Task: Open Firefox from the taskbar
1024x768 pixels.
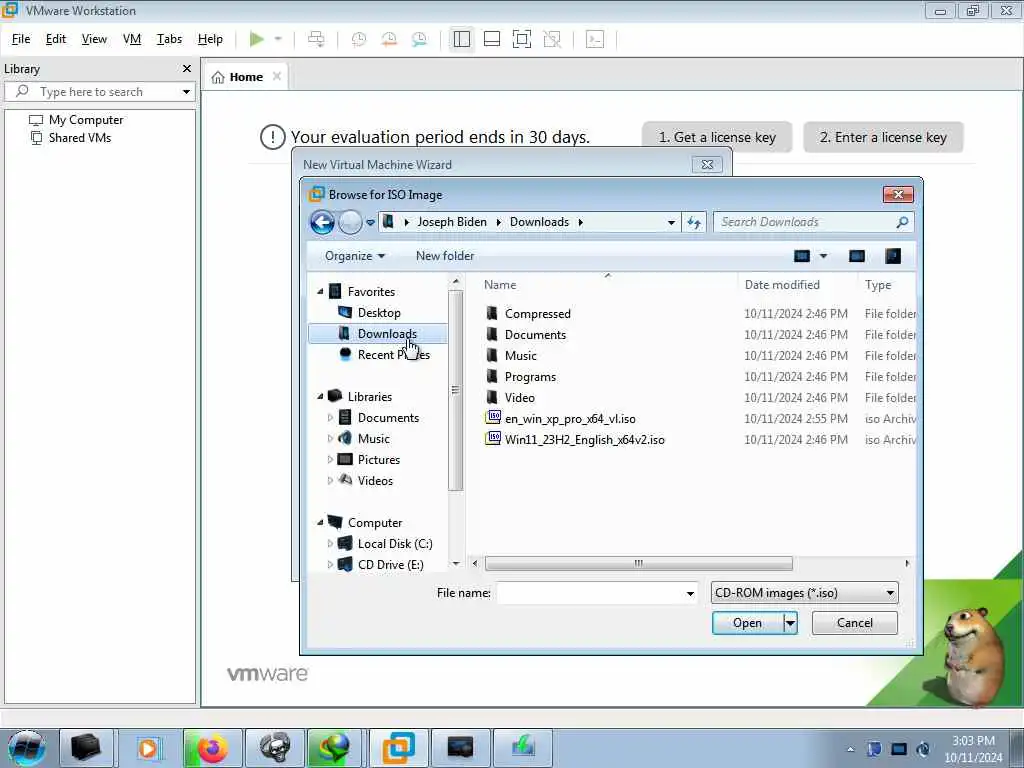Action: 212,748
